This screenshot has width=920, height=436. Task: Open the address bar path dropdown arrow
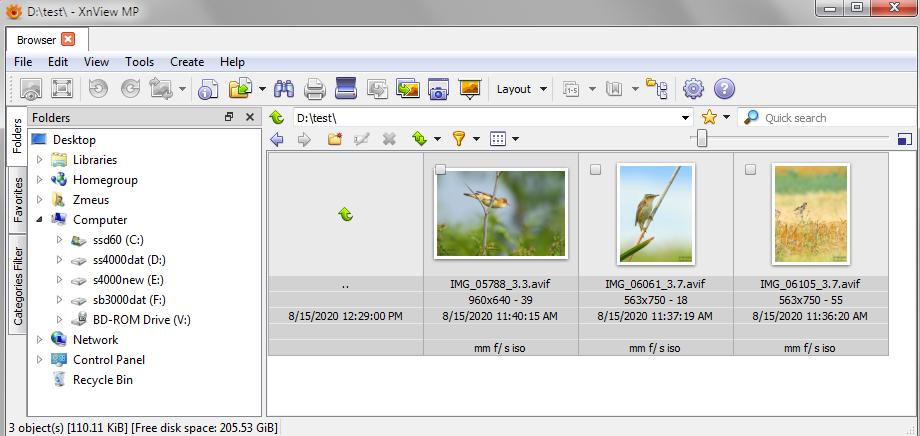(x=685, y=118)
